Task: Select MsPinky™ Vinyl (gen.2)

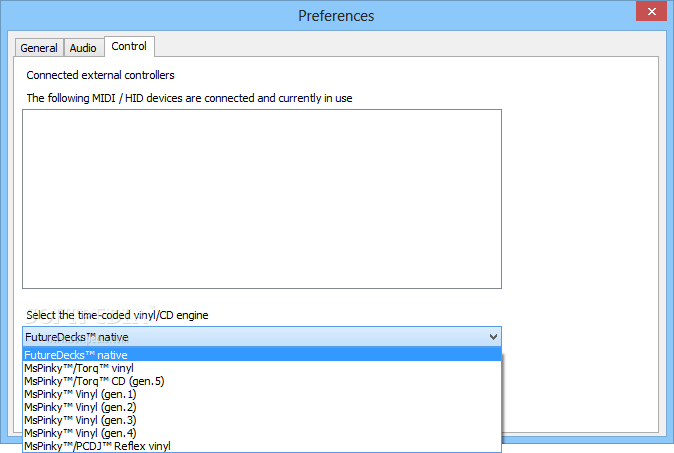Action: (x=262, y=407)
